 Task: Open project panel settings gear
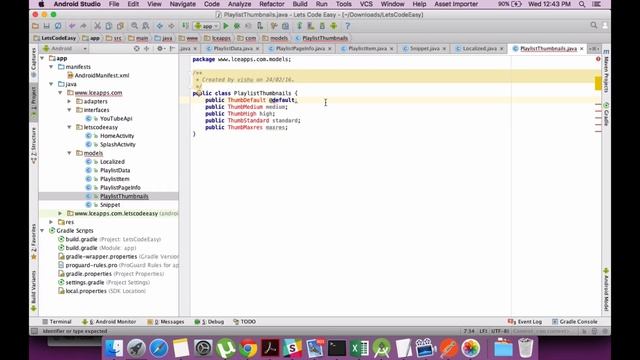click(160, 49)
